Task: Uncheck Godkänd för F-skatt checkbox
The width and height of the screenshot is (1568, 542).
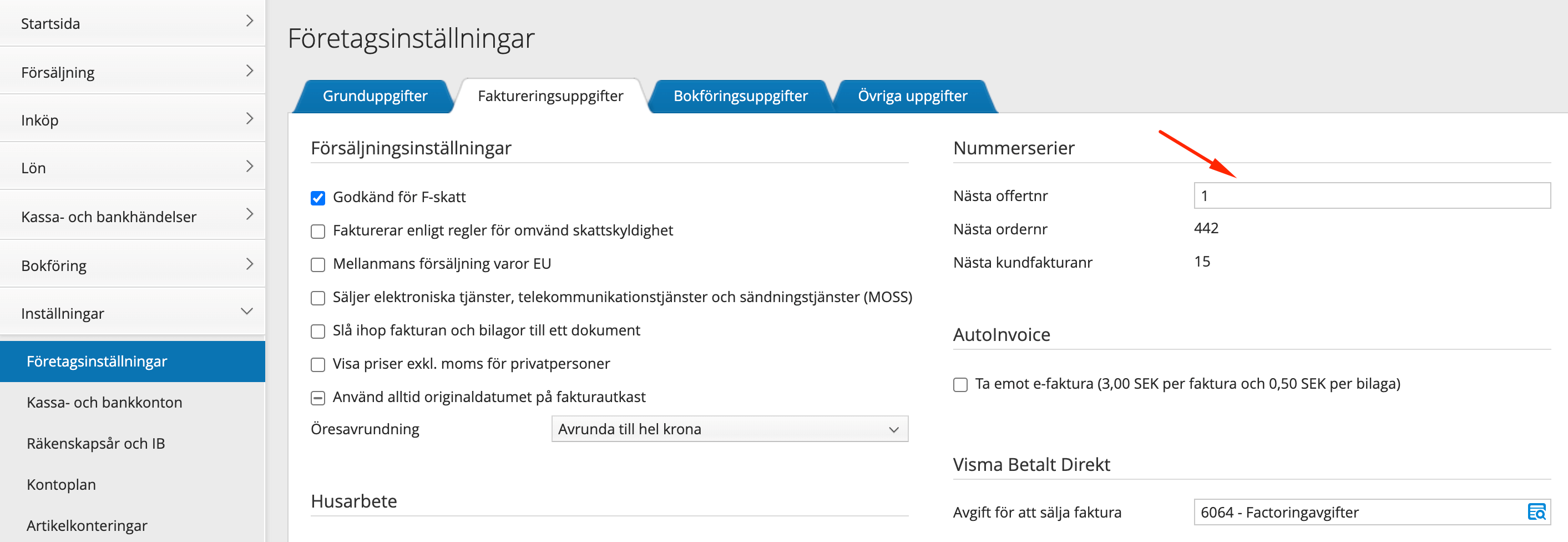Action: pos(318,198)
